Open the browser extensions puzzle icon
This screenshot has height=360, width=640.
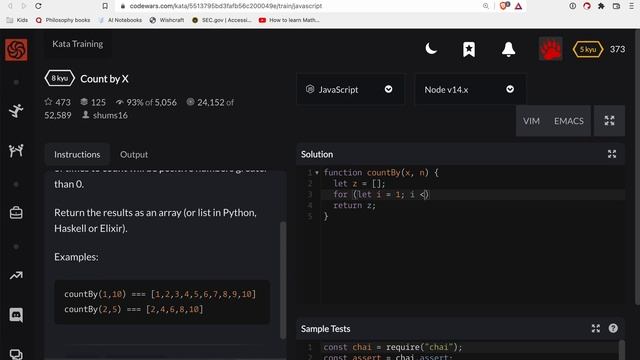pos(601,6)
